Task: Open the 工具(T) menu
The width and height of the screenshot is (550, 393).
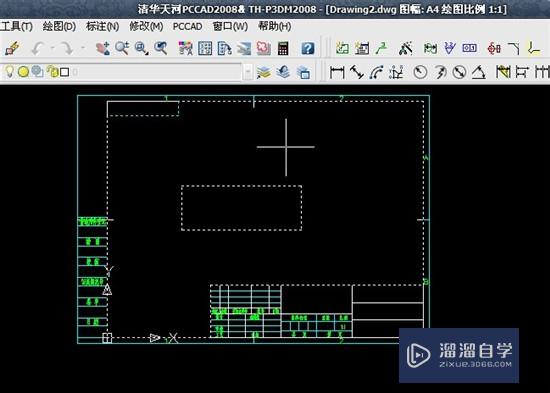Action: pyautogui.click(x=16, y=26)
